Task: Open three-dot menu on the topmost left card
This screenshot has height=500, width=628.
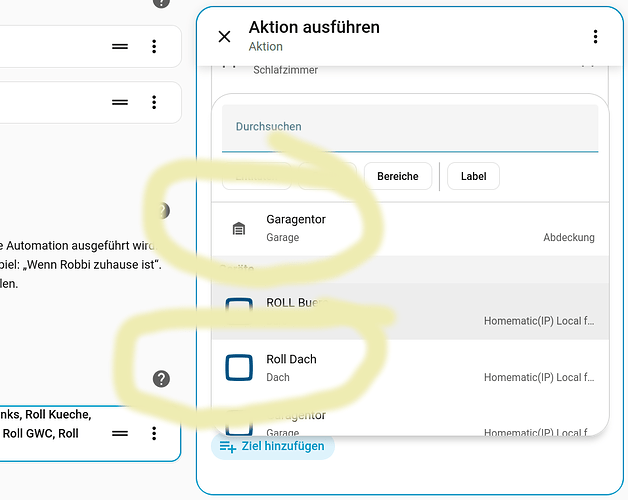Action: tap(154, 46)
